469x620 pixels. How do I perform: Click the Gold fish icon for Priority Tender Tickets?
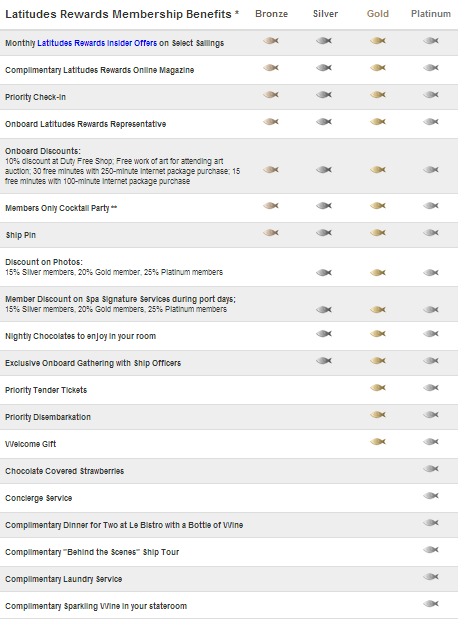tap(378, 388)
